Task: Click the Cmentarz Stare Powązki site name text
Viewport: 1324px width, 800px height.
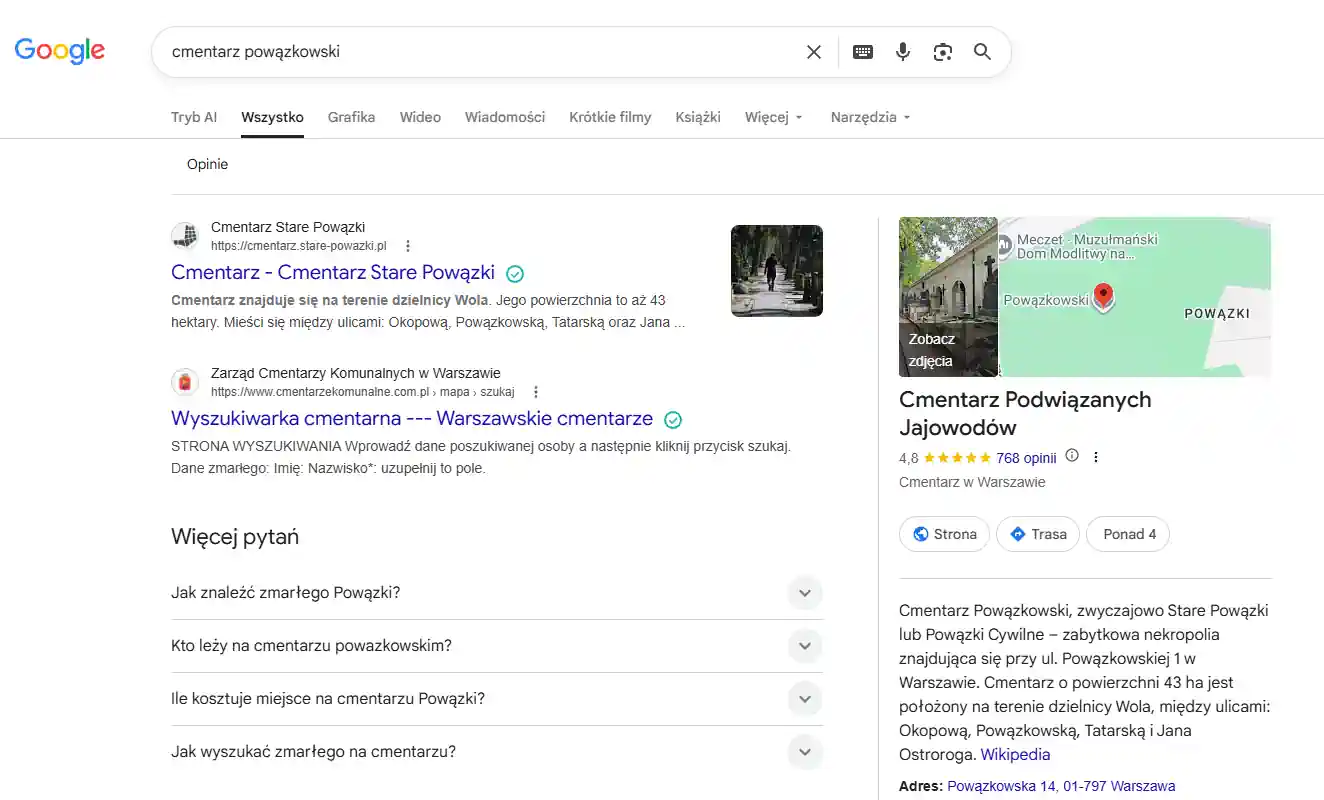Action: tap(288, 227)
